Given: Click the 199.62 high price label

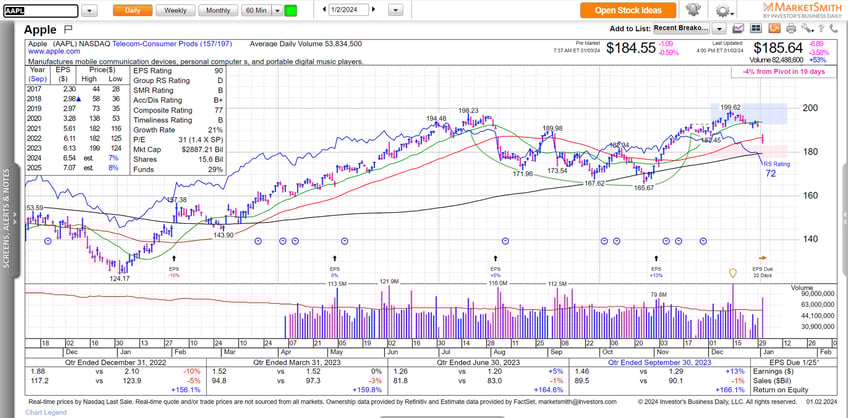Looking at the screenshot, I should point(730,107).
